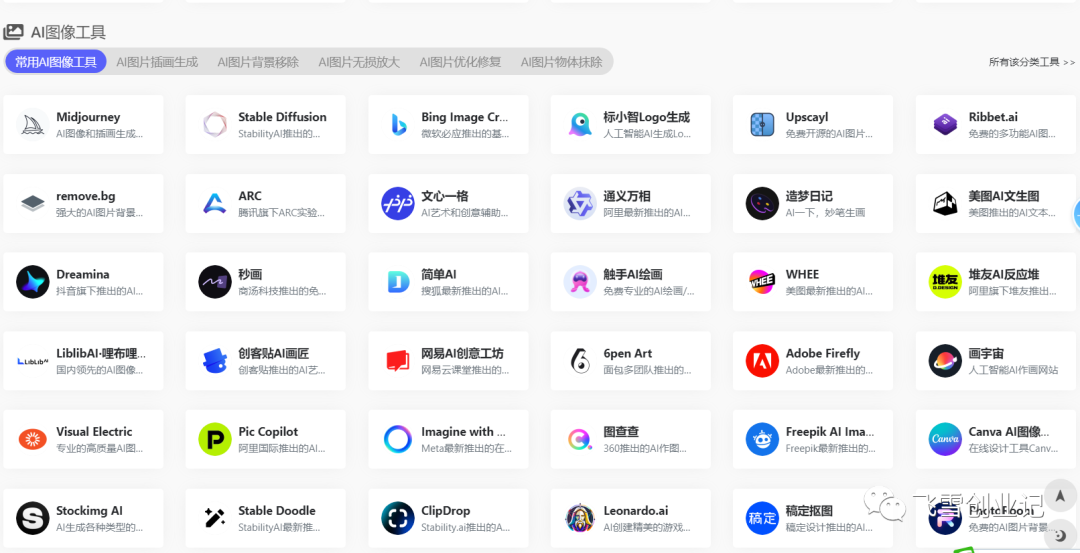1080x553 pixels.
Task: Click the back-to-top arrow button
Action: tap(1060, 496)
